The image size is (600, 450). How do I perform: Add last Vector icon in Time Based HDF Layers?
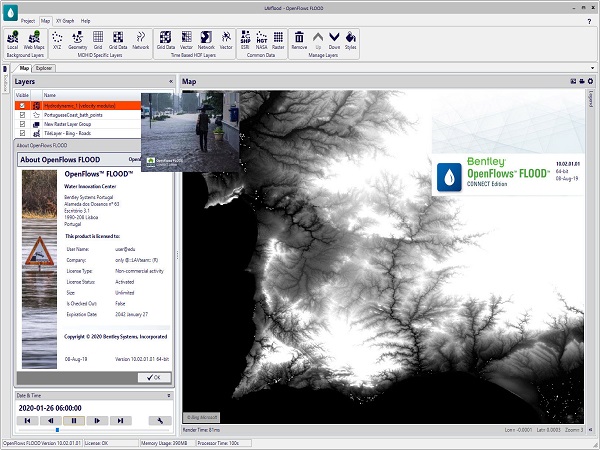[x=226, y=40]
